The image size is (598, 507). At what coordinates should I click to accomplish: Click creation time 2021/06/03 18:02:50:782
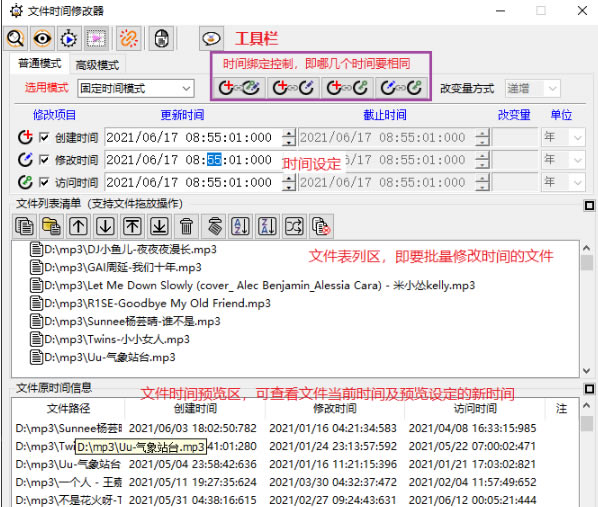[x=193, y=428]
